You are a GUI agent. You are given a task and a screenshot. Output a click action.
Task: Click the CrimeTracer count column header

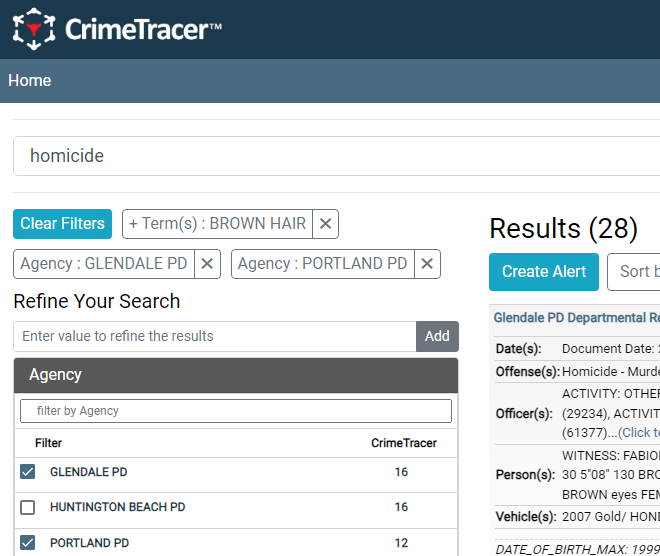pos(404,443)
